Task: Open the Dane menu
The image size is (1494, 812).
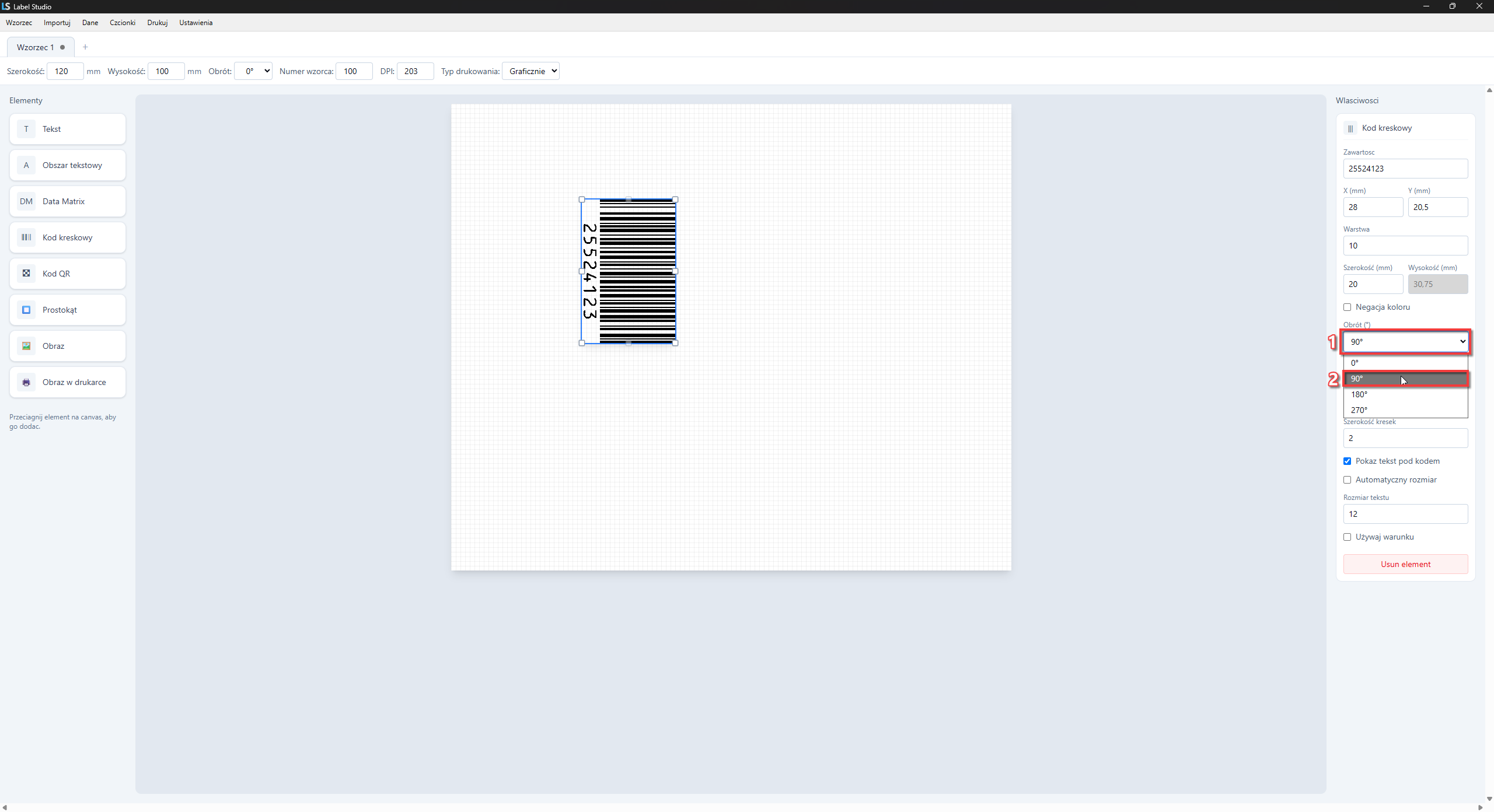Action: click(90, 23)
